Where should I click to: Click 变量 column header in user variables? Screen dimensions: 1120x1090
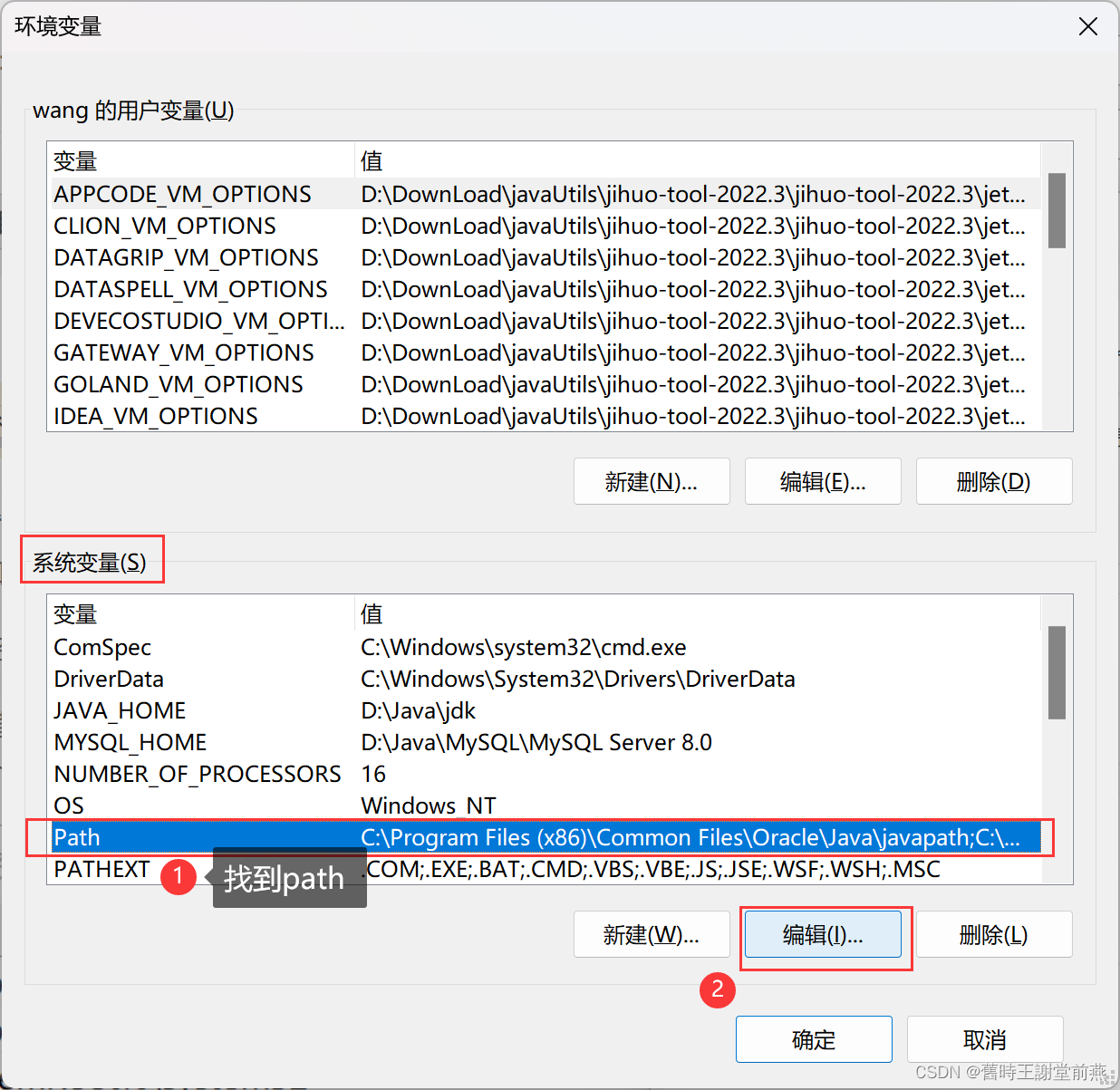tap(201, 161)
